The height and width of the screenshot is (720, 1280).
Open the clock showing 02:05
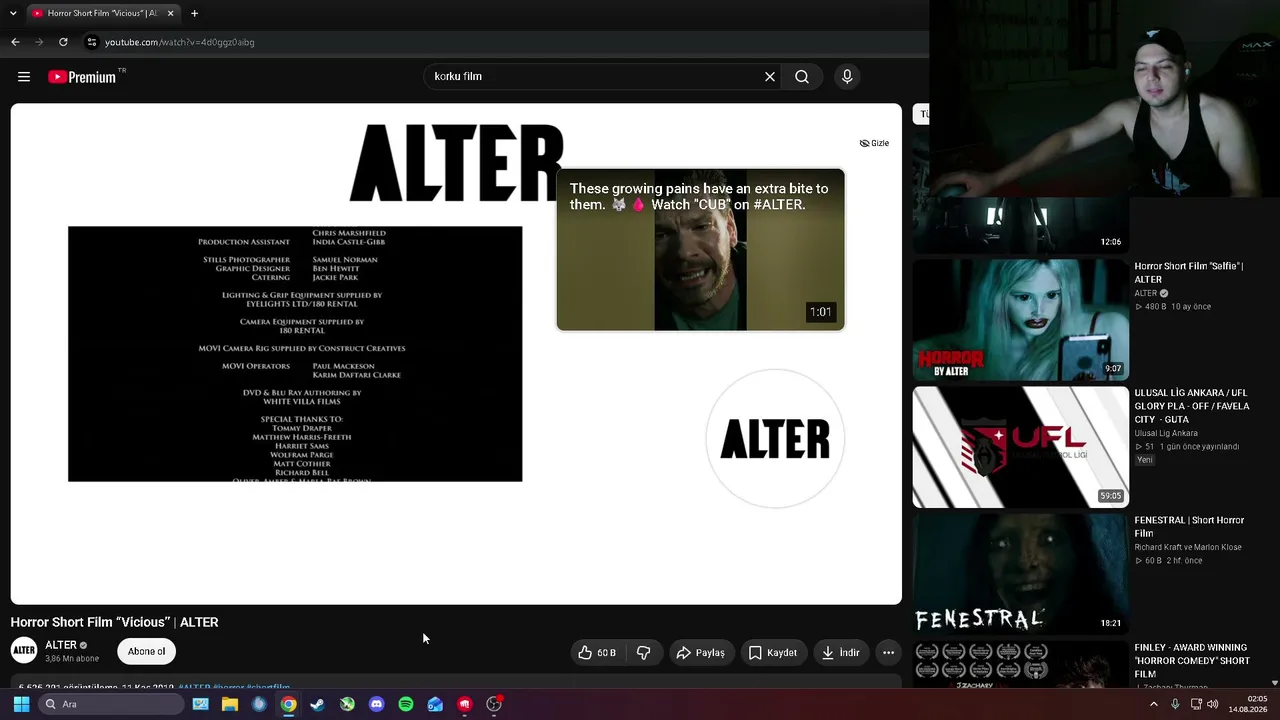(1247, 704)
